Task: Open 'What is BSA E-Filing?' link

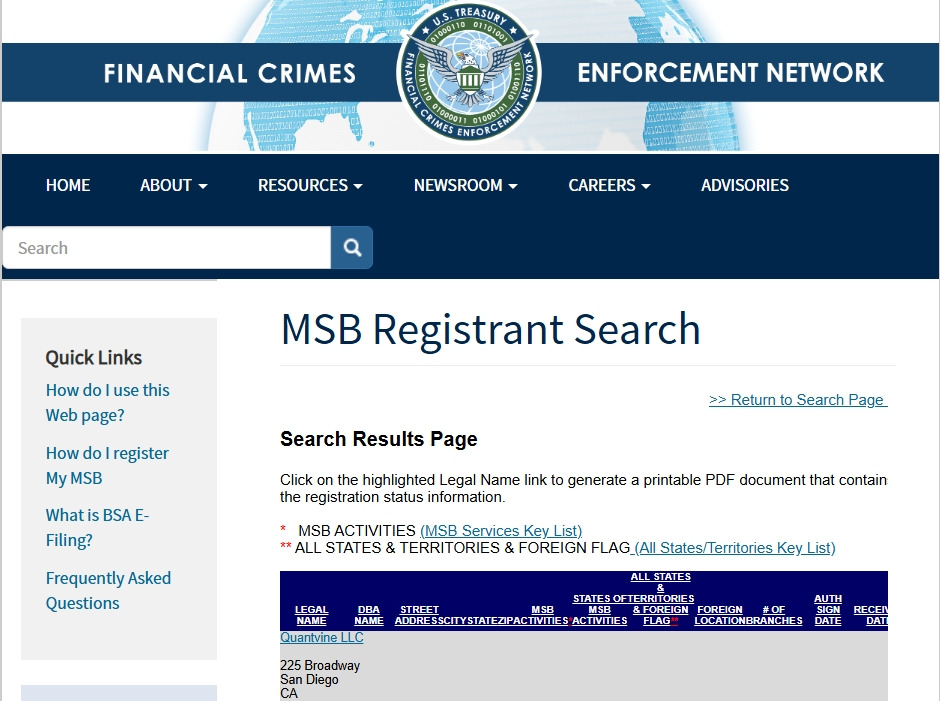Action: point(97,528)
